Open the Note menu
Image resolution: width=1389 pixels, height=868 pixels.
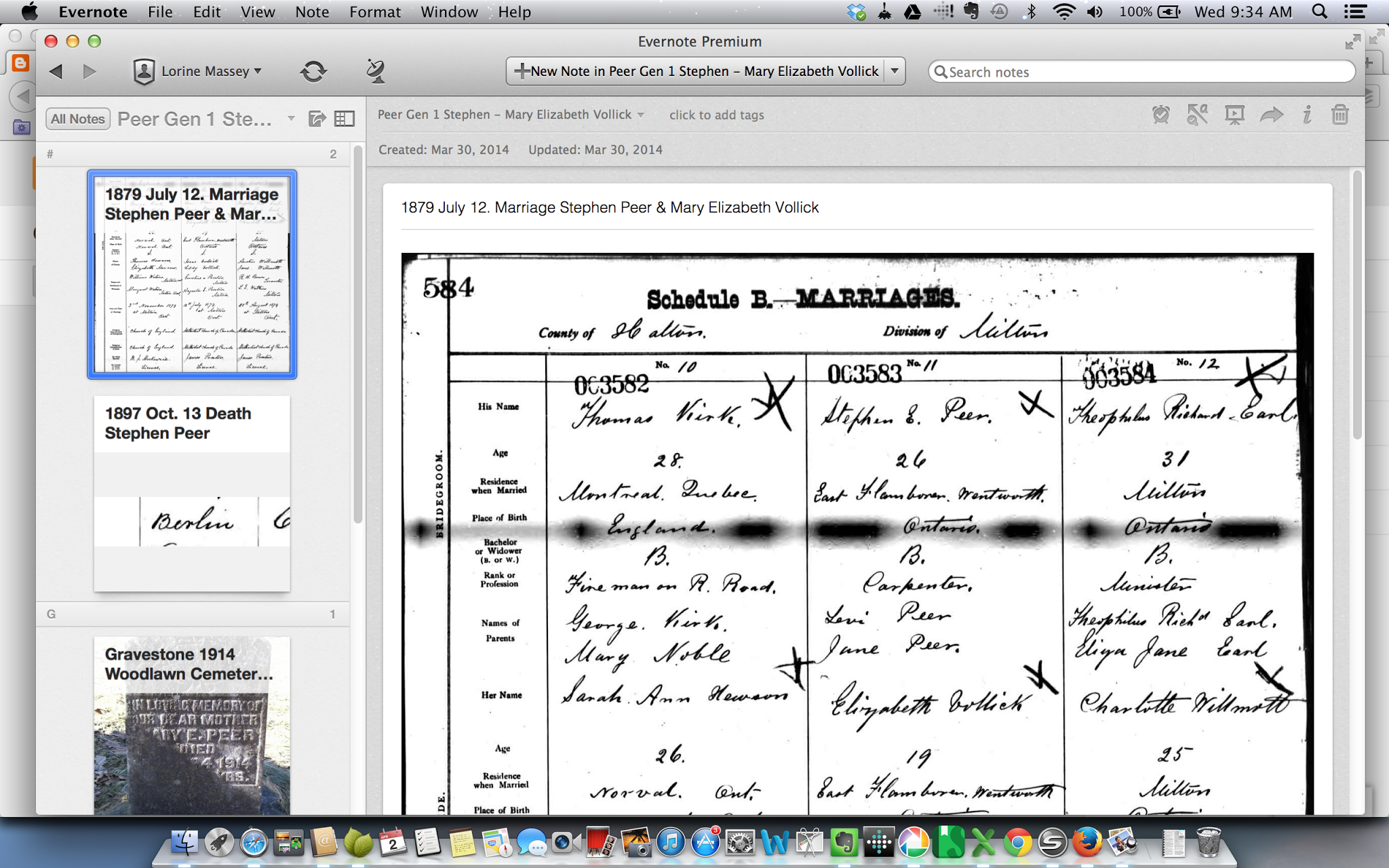point(311,12)
